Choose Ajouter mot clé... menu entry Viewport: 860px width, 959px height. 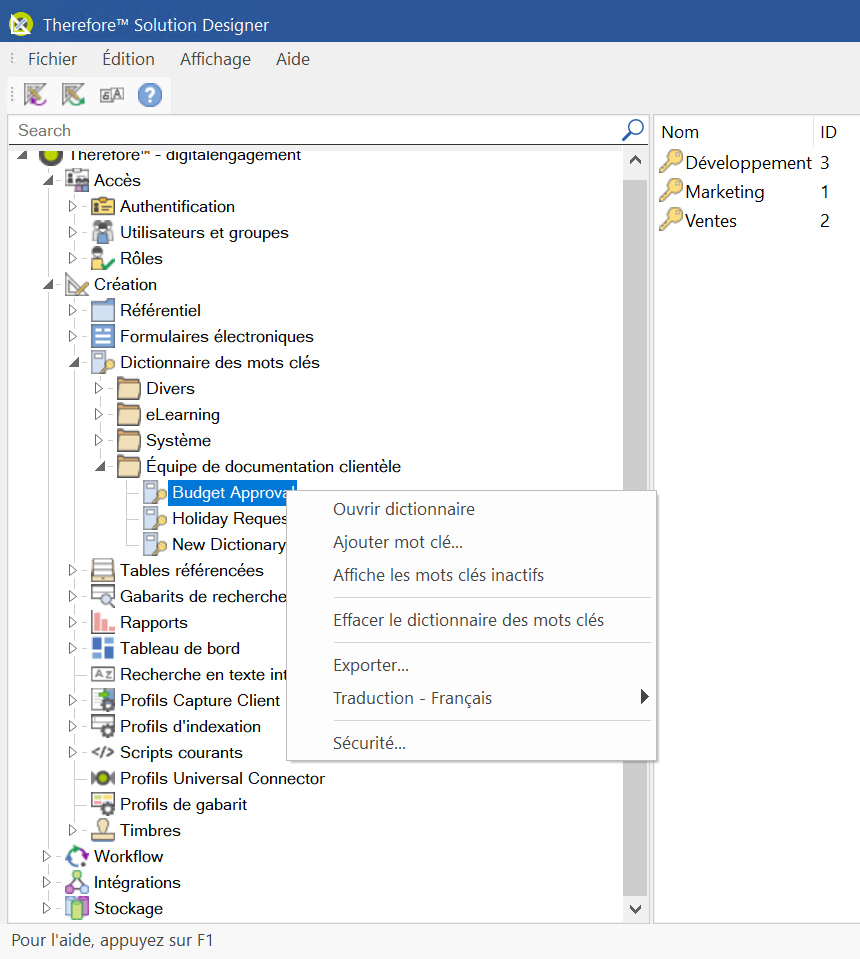pos(472,542)
